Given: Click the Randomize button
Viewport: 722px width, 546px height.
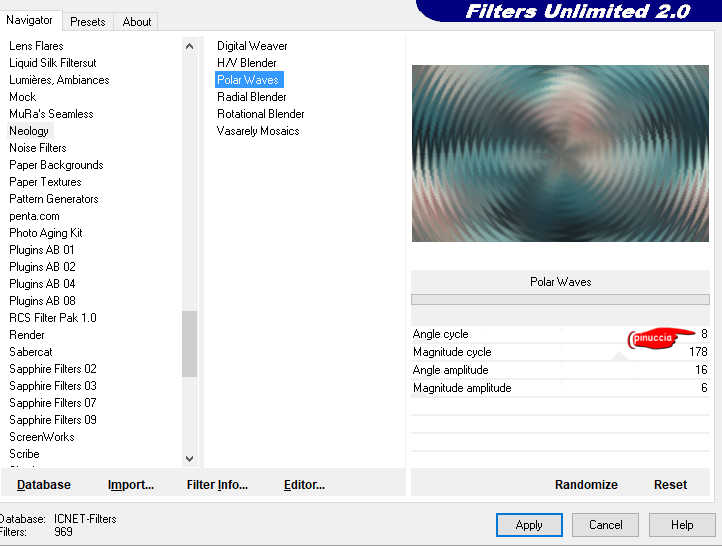Looking at the screenshot, I should 586,485.
